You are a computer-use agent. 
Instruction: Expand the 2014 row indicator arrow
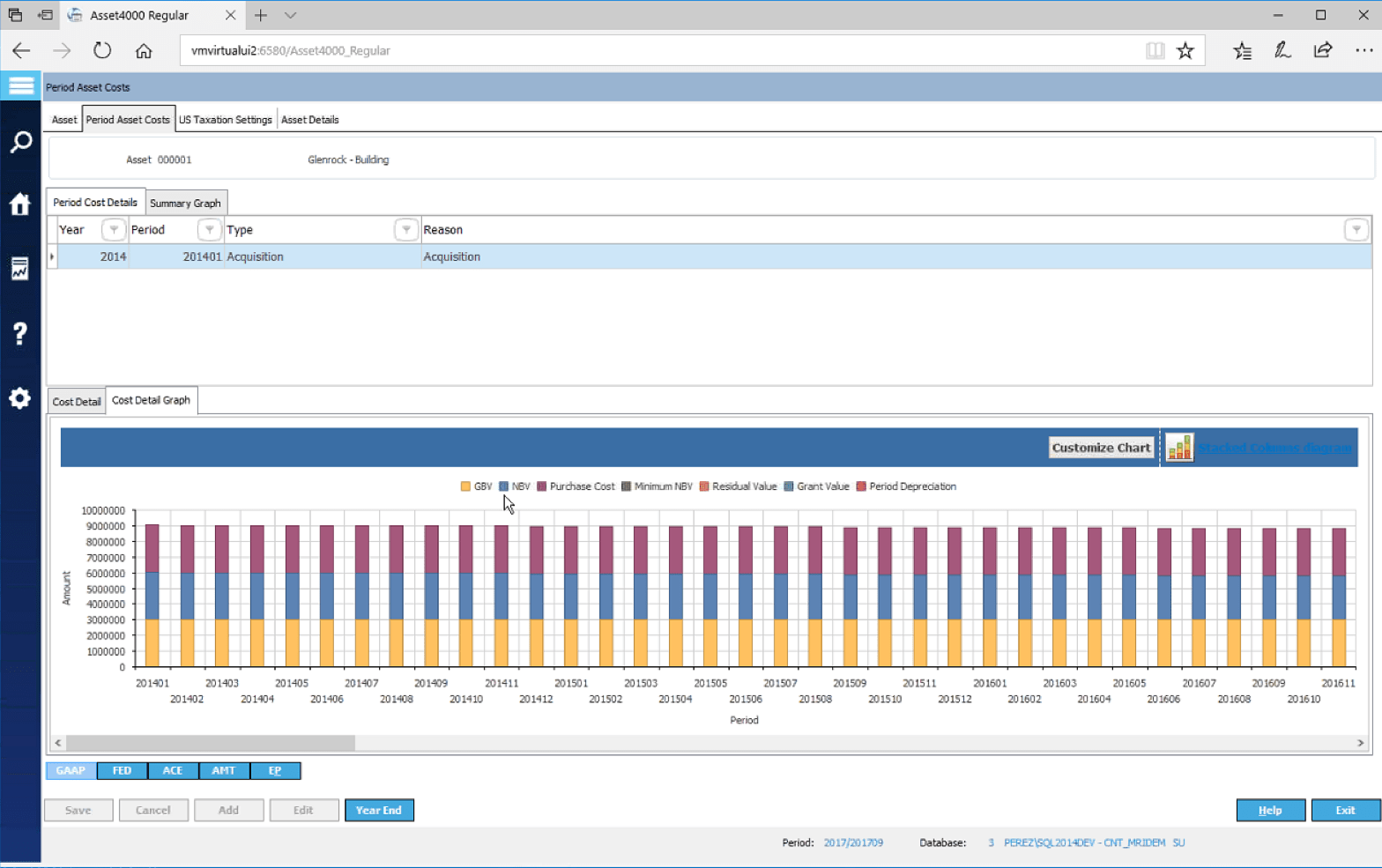coord(52,256)
